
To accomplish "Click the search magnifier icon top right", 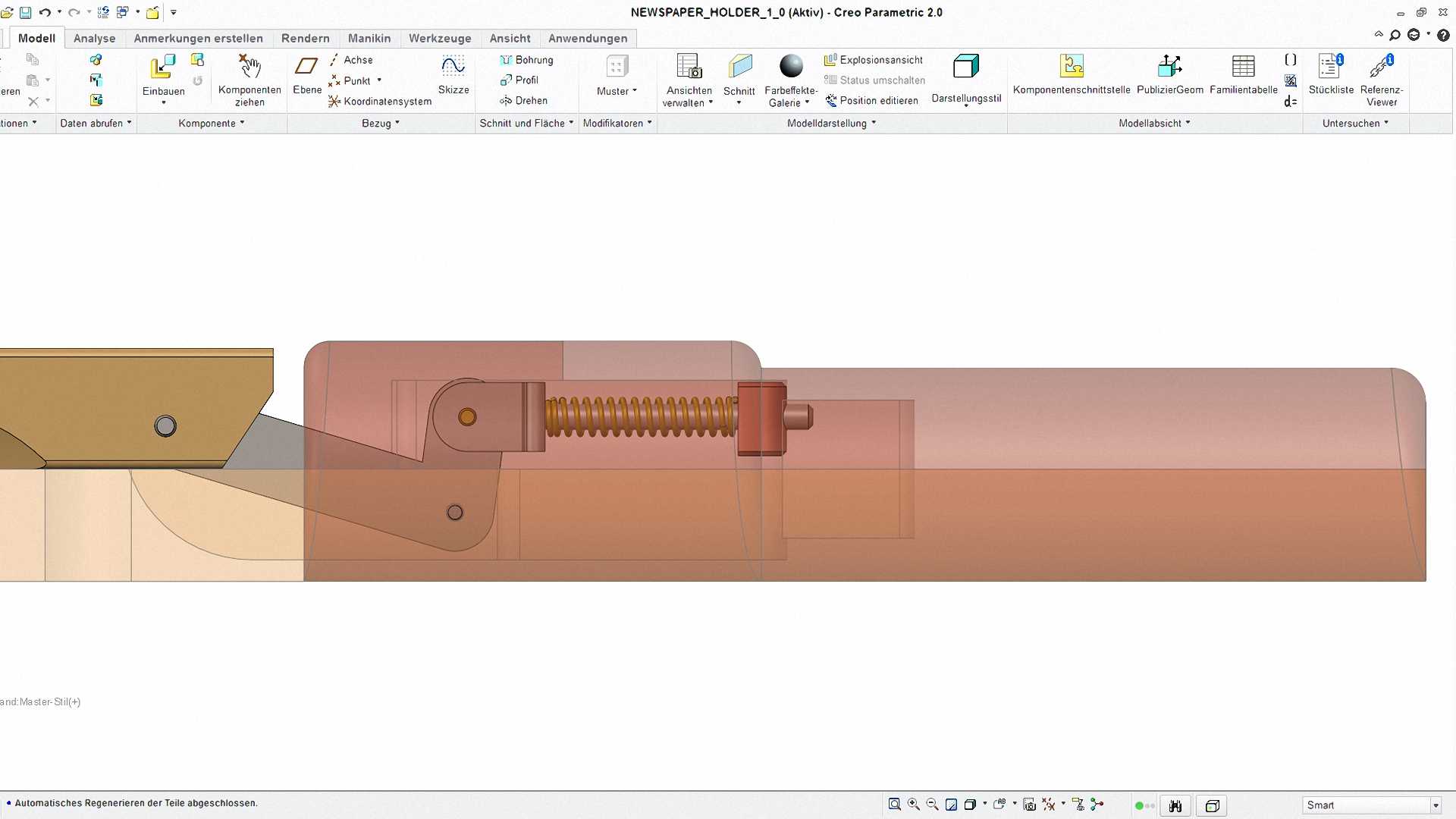I will (1395, 35).
